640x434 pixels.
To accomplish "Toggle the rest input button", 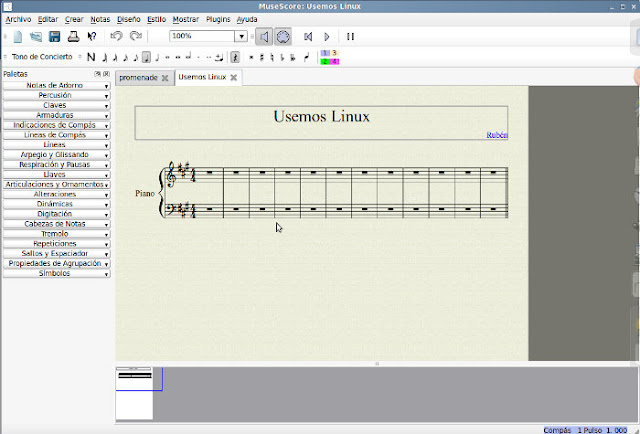I will 235,58.
